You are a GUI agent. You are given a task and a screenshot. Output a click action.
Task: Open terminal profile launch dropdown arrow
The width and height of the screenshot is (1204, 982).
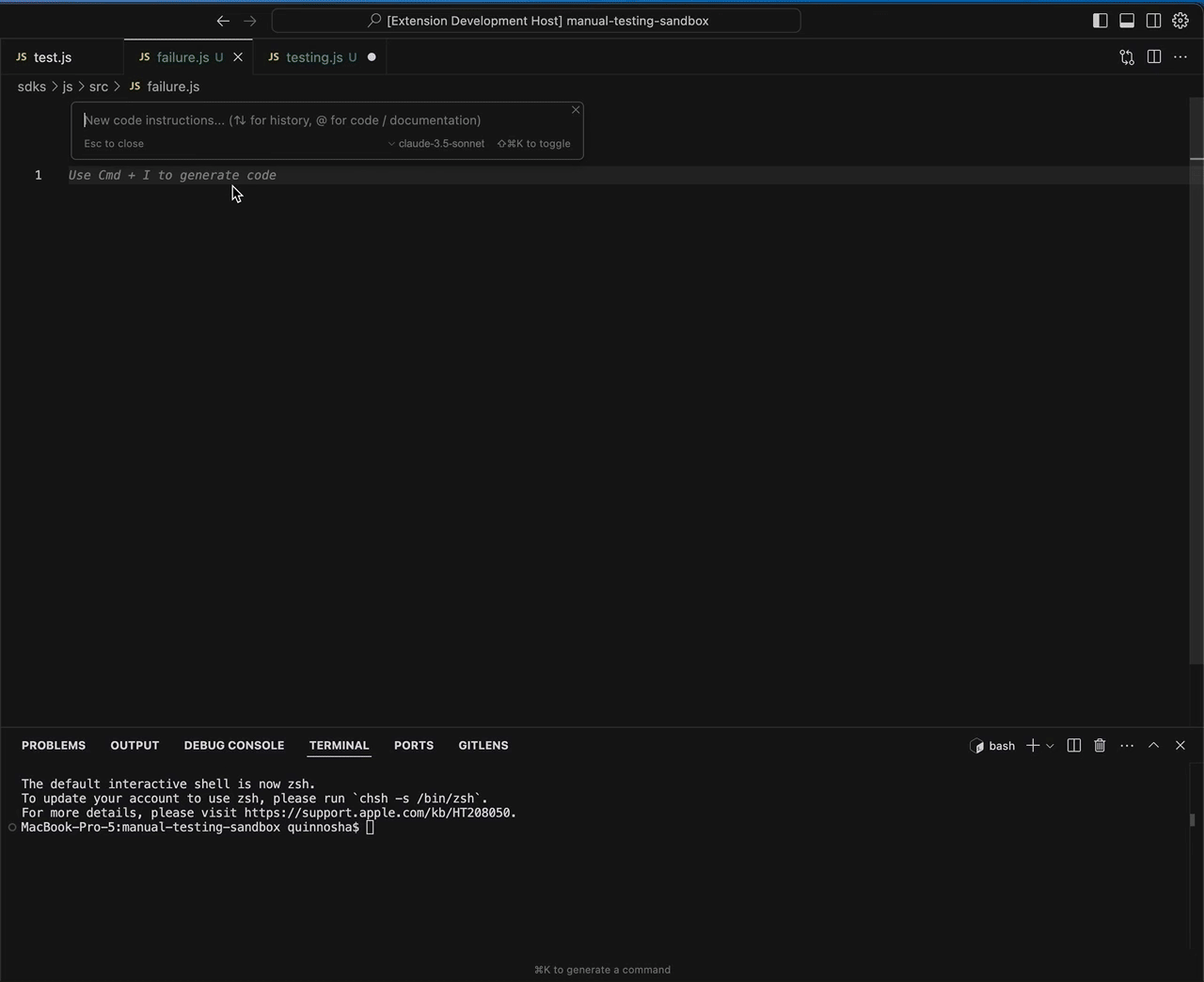(x=1050, y=745)
